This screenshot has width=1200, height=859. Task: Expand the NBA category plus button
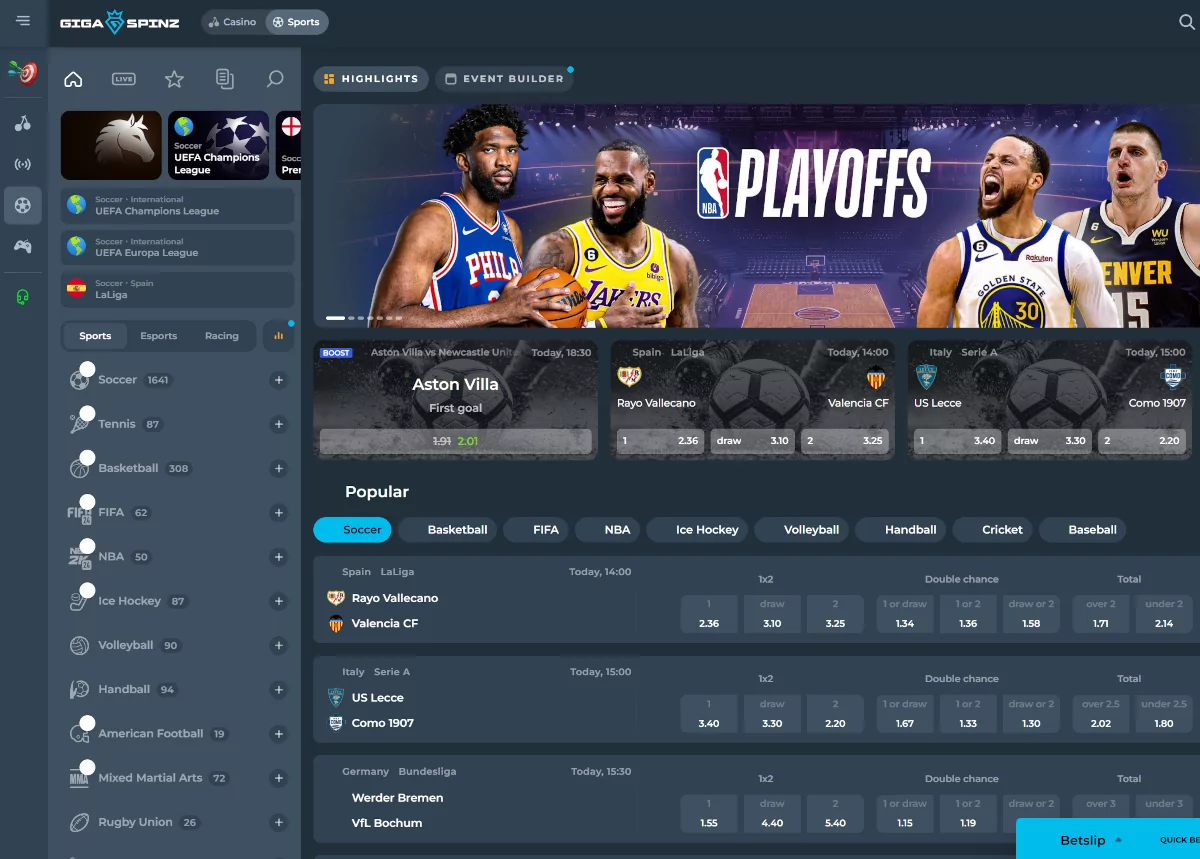[279, 557]
